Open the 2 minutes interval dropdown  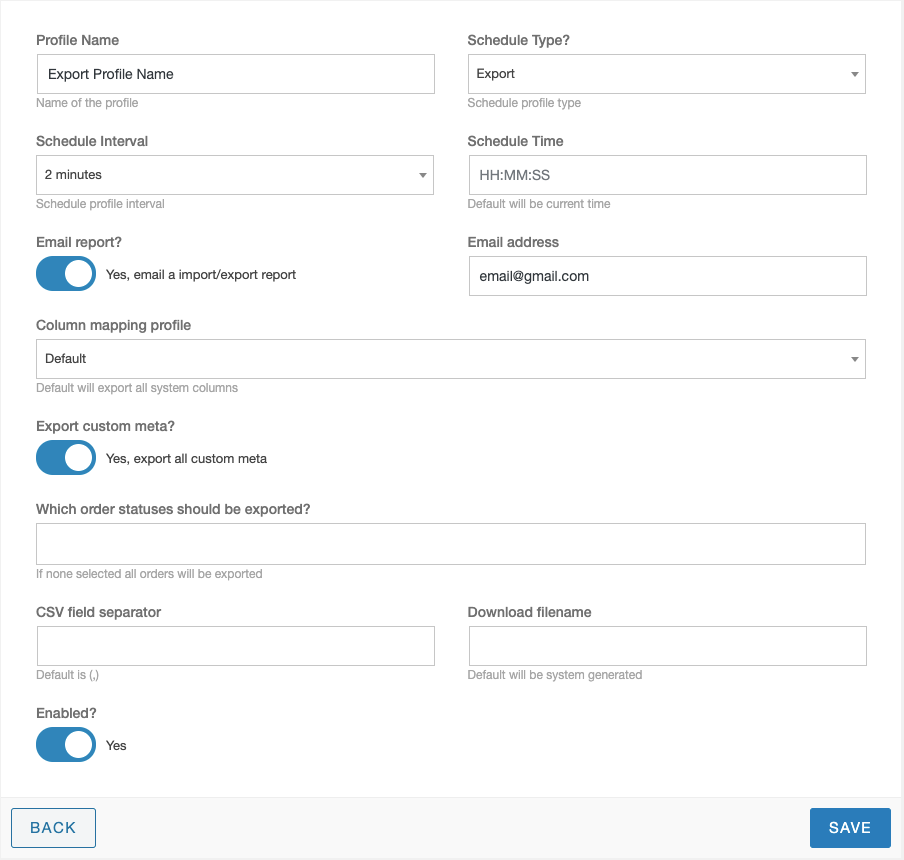[x=235, y=175]
